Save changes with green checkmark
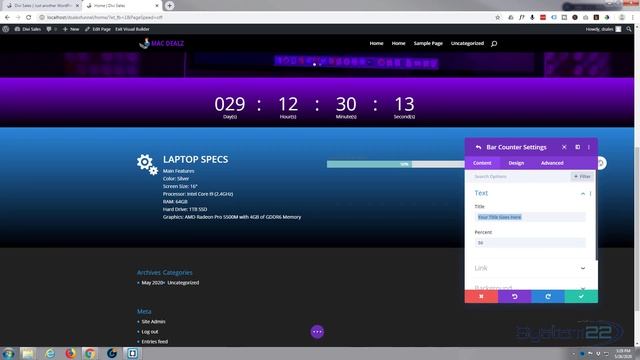Screen dimensions: 640x360 point(581,296)
